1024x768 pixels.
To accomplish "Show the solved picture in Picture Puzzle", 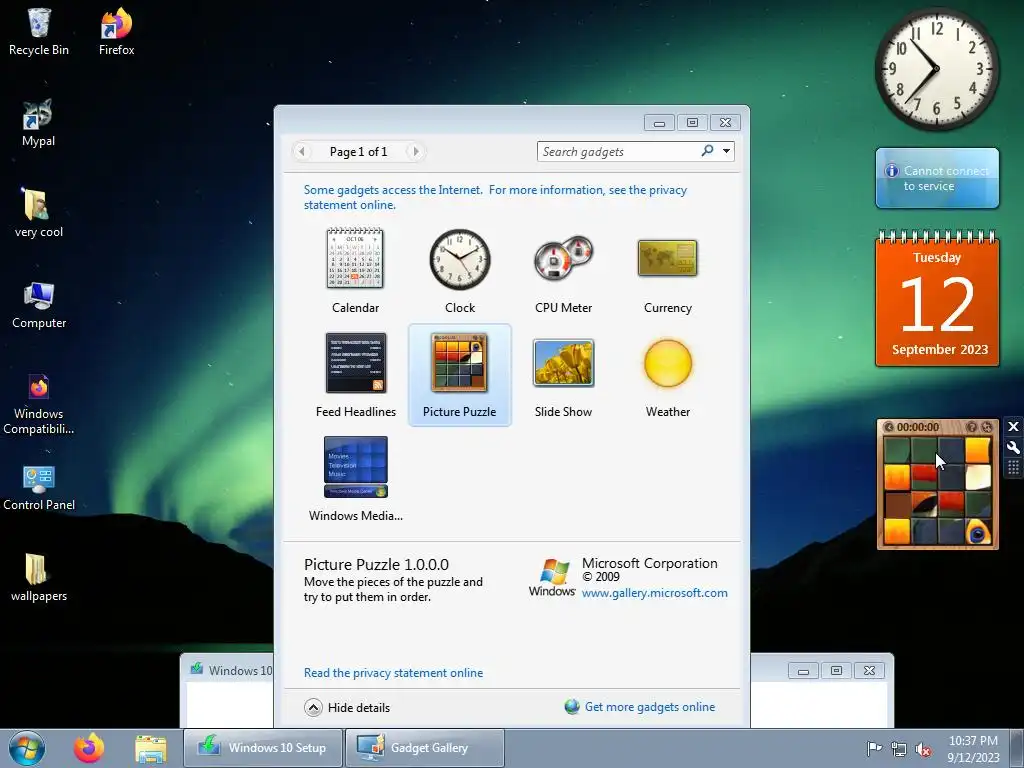I will pos(972,427).
